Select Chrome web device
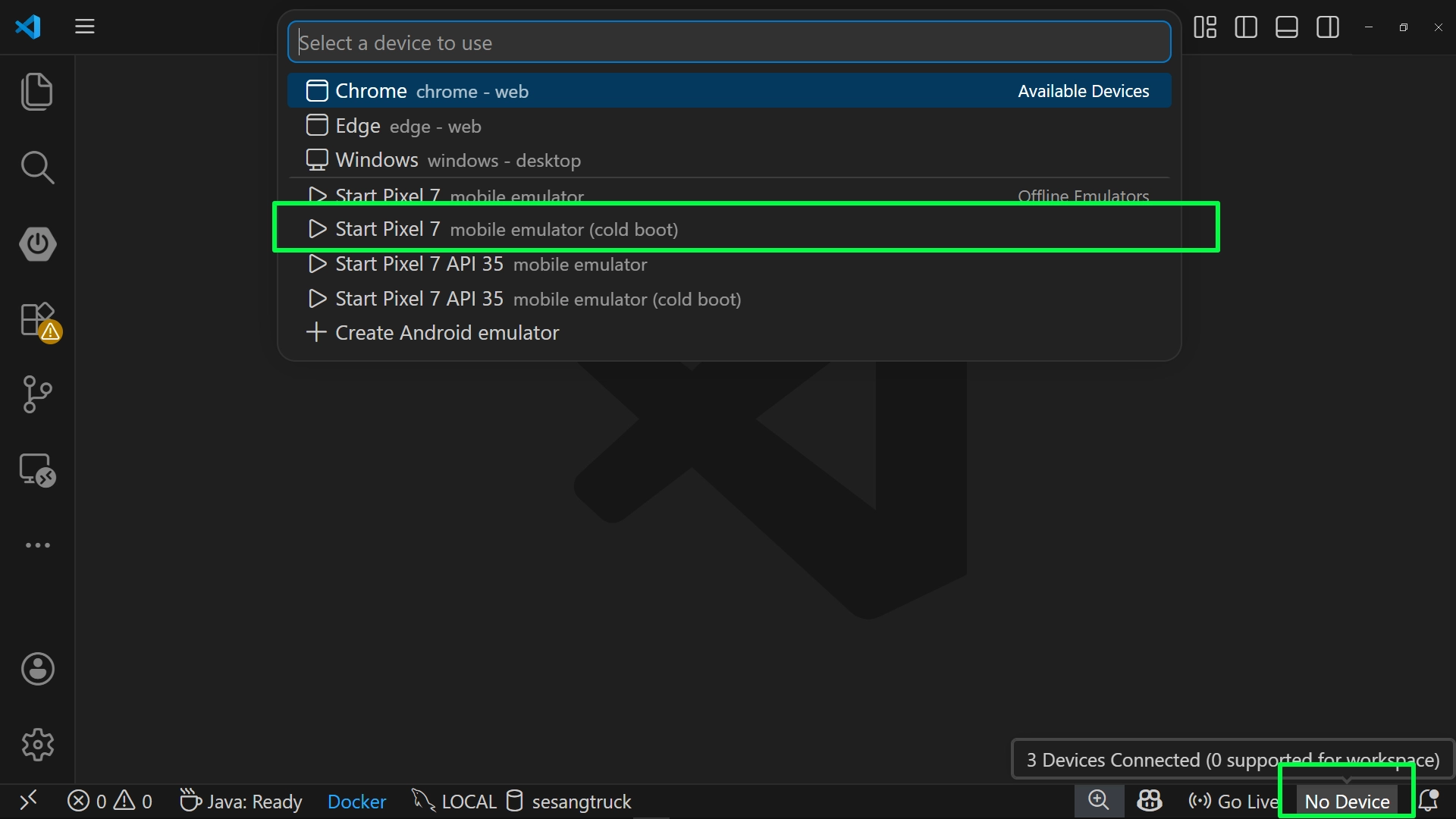 coord(432,91)
